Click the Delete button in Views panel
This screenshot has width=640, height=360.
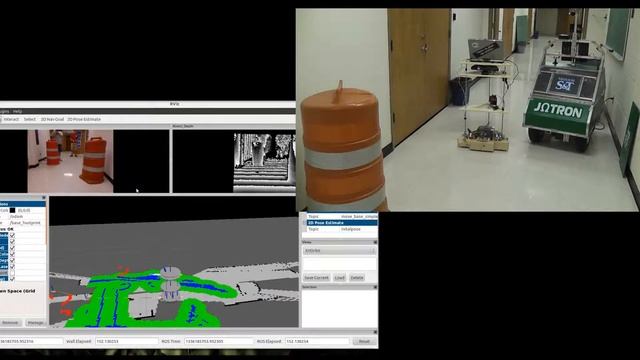point(357,278)
